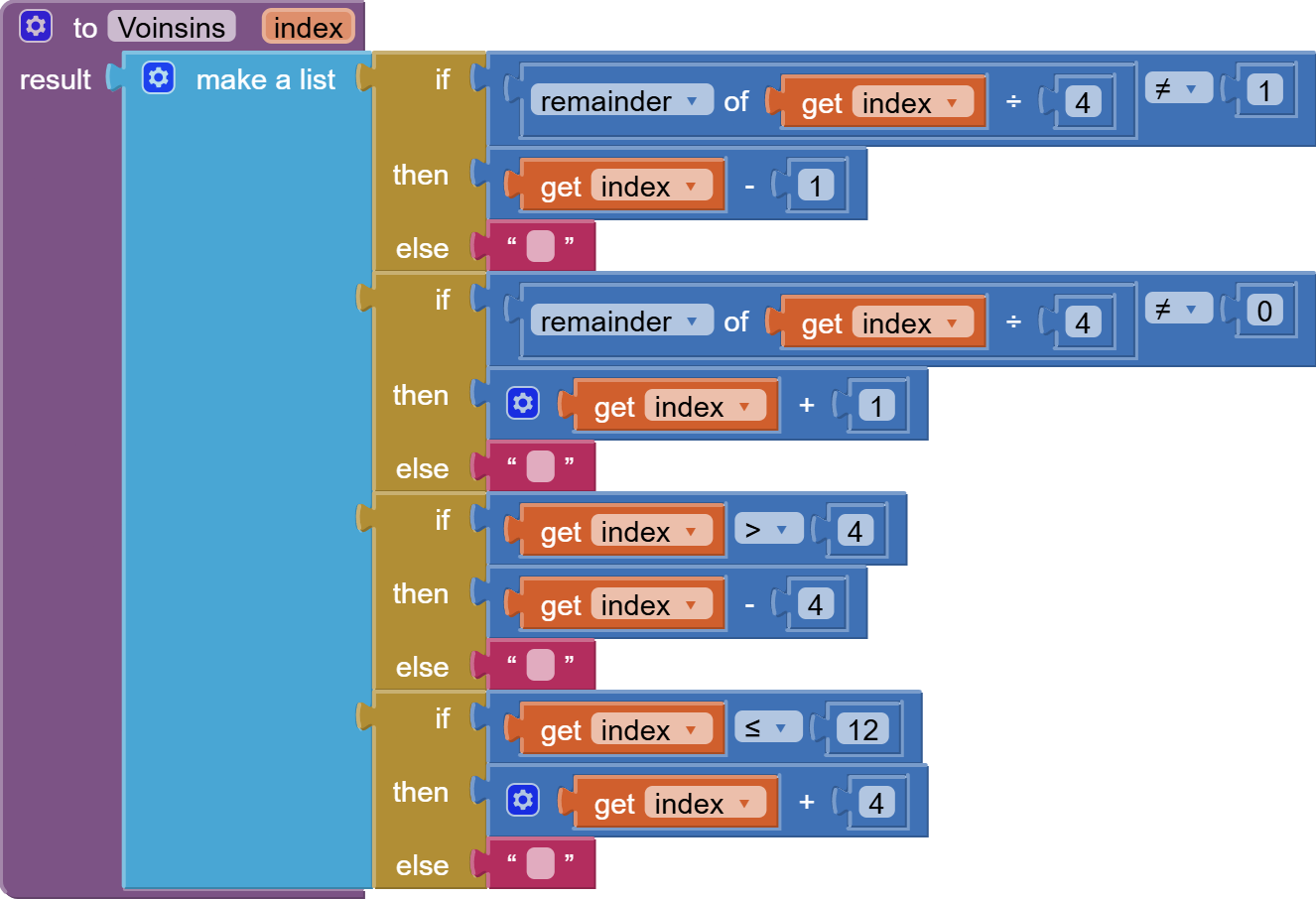The image size is (1316, 899).
Task: Open the mutator gear on make a list
Action: 158,78
